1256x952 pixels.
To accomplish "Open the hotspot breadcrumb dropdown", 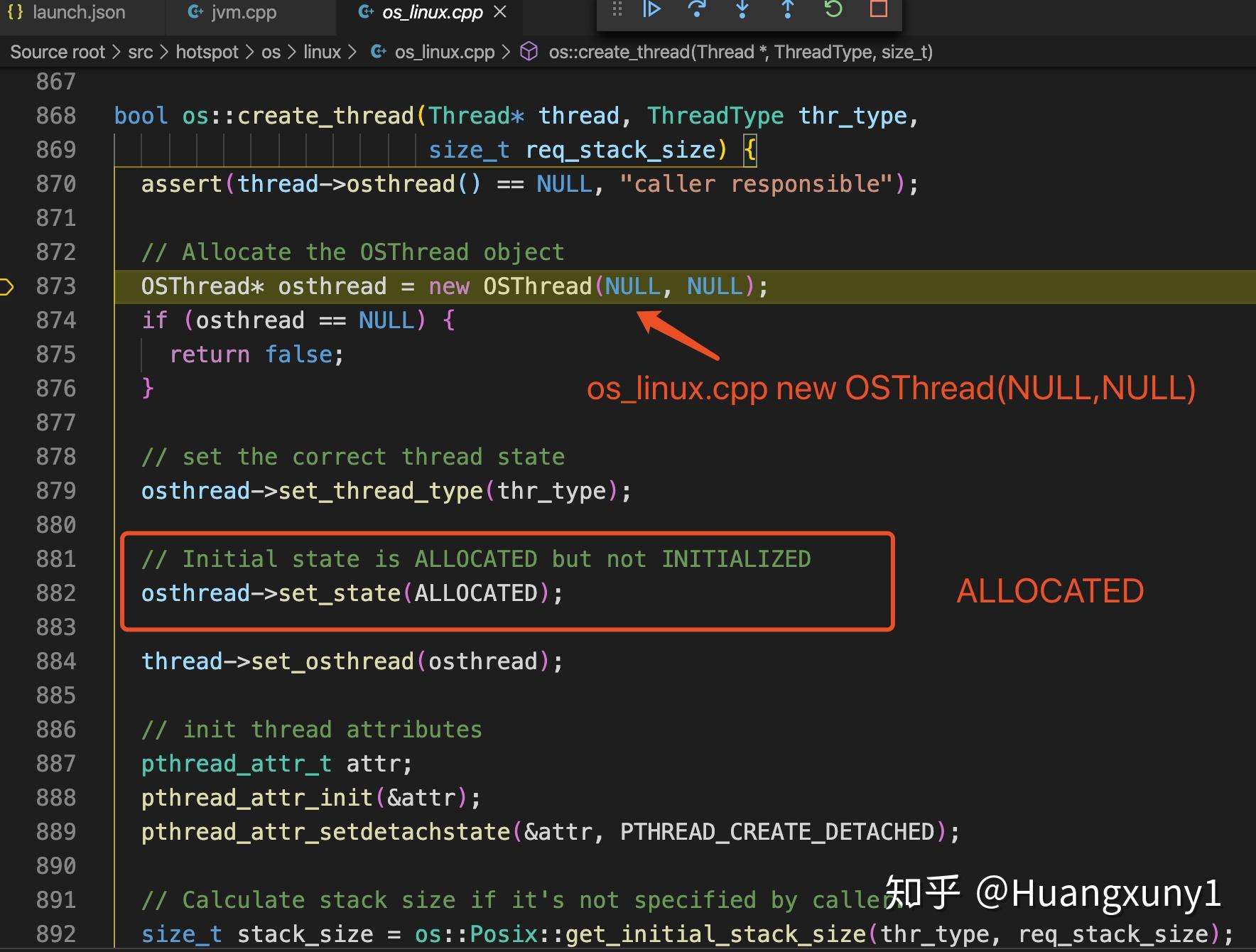I will [x=207, y=51].
